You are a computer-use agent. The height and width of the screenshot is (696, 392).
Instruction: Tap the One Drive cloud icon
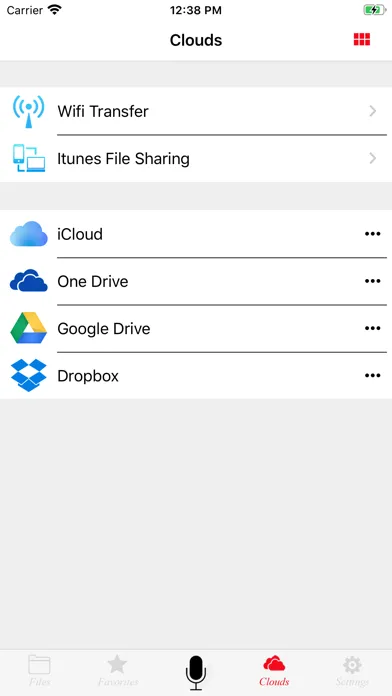click(x=29, y=281)
